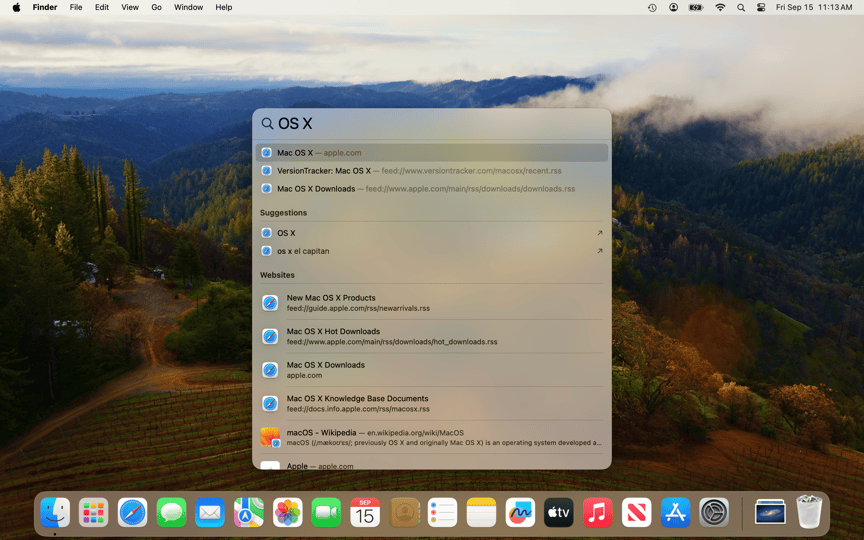Screen dimensions: 864x540
Task: Open the Go menu
Action: [156, 7]
